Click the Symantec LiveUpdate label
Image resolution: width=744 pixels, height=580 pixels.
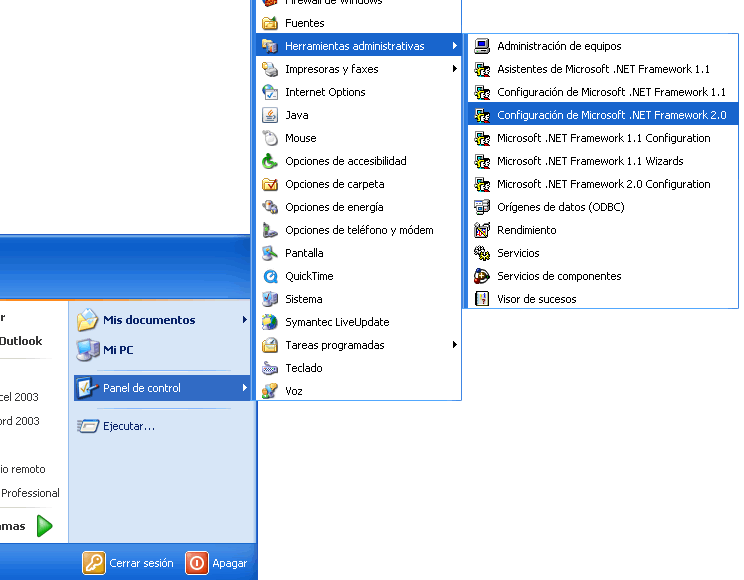[337, 322]
